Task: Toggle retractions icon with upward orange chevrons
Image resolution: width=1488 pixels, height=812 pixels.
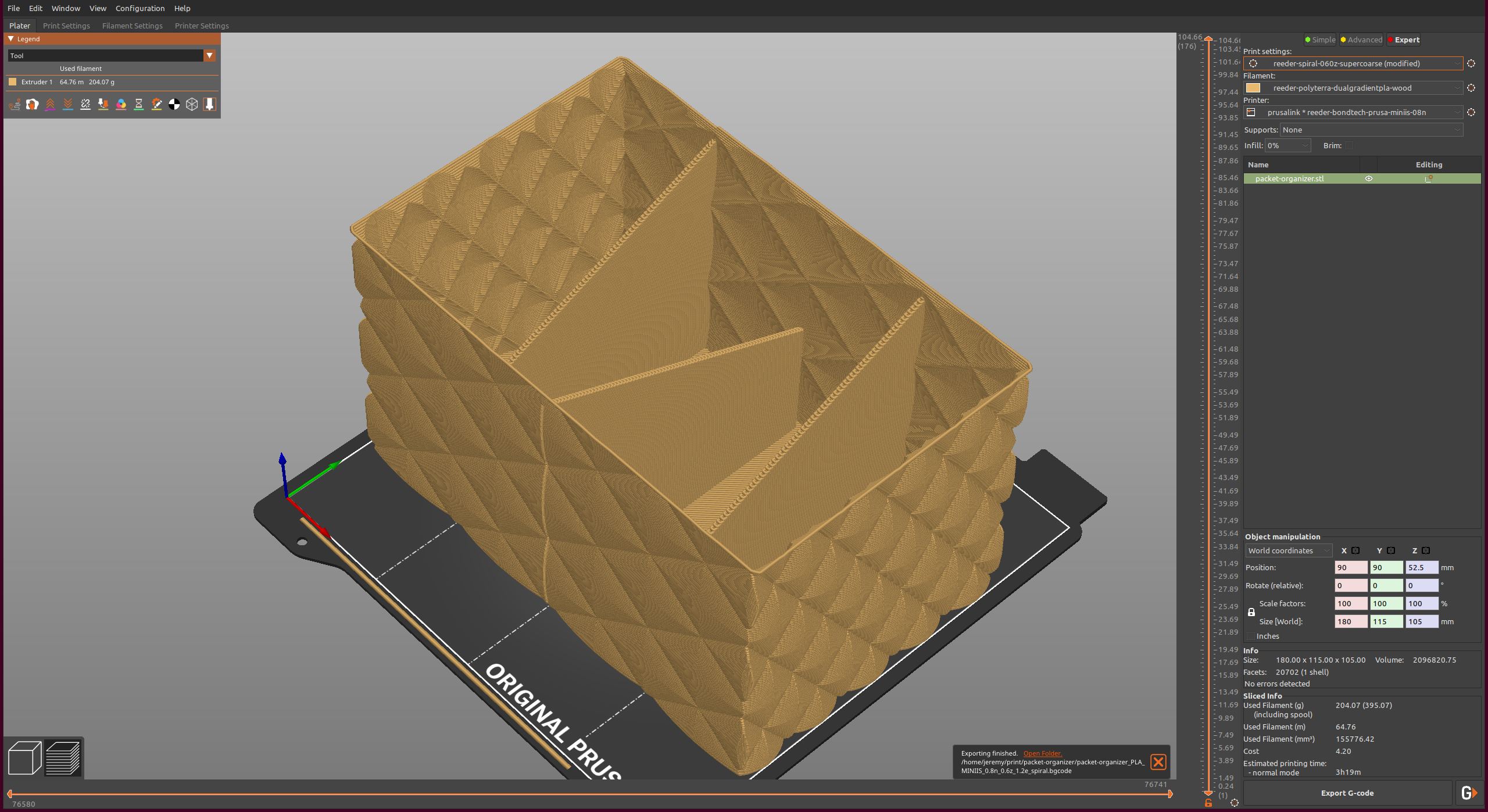Action: click(x=51, y=104)
